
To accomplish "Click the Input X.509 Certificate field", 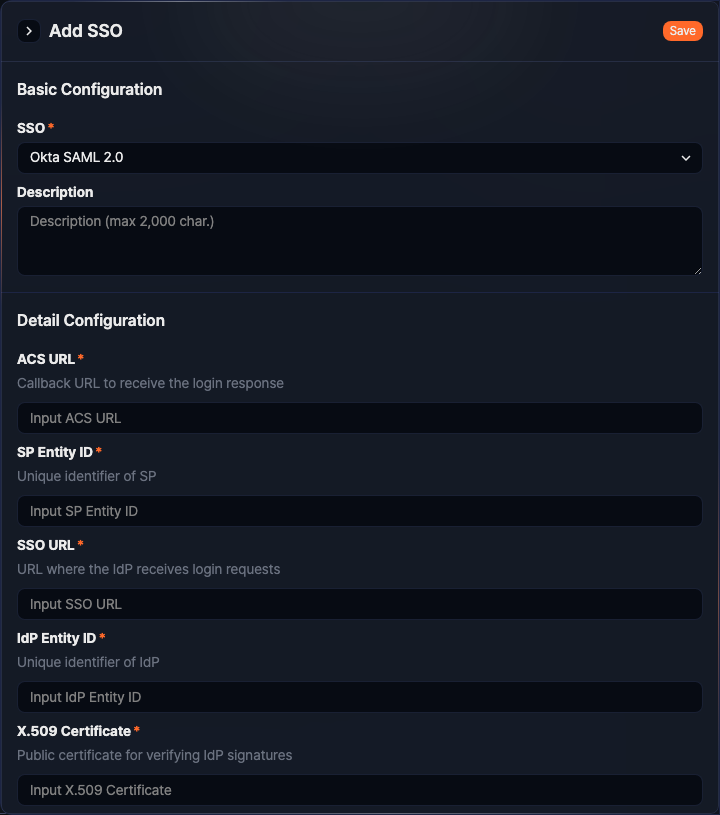I will point(359,790).
